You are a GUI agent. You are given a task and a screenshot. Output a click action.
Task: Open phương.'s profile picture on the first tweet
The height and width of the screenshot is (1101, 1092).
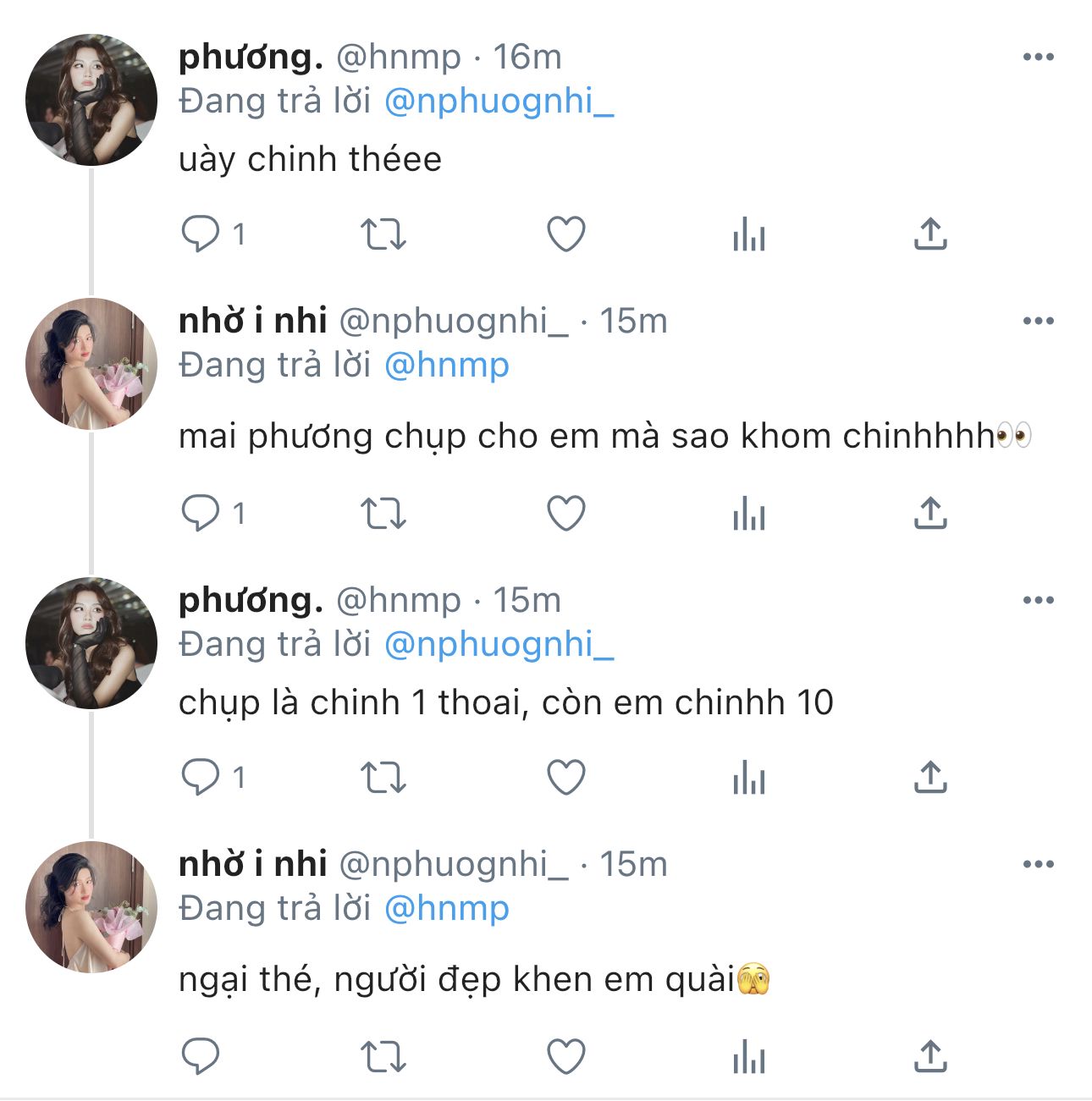coord(91,100)
